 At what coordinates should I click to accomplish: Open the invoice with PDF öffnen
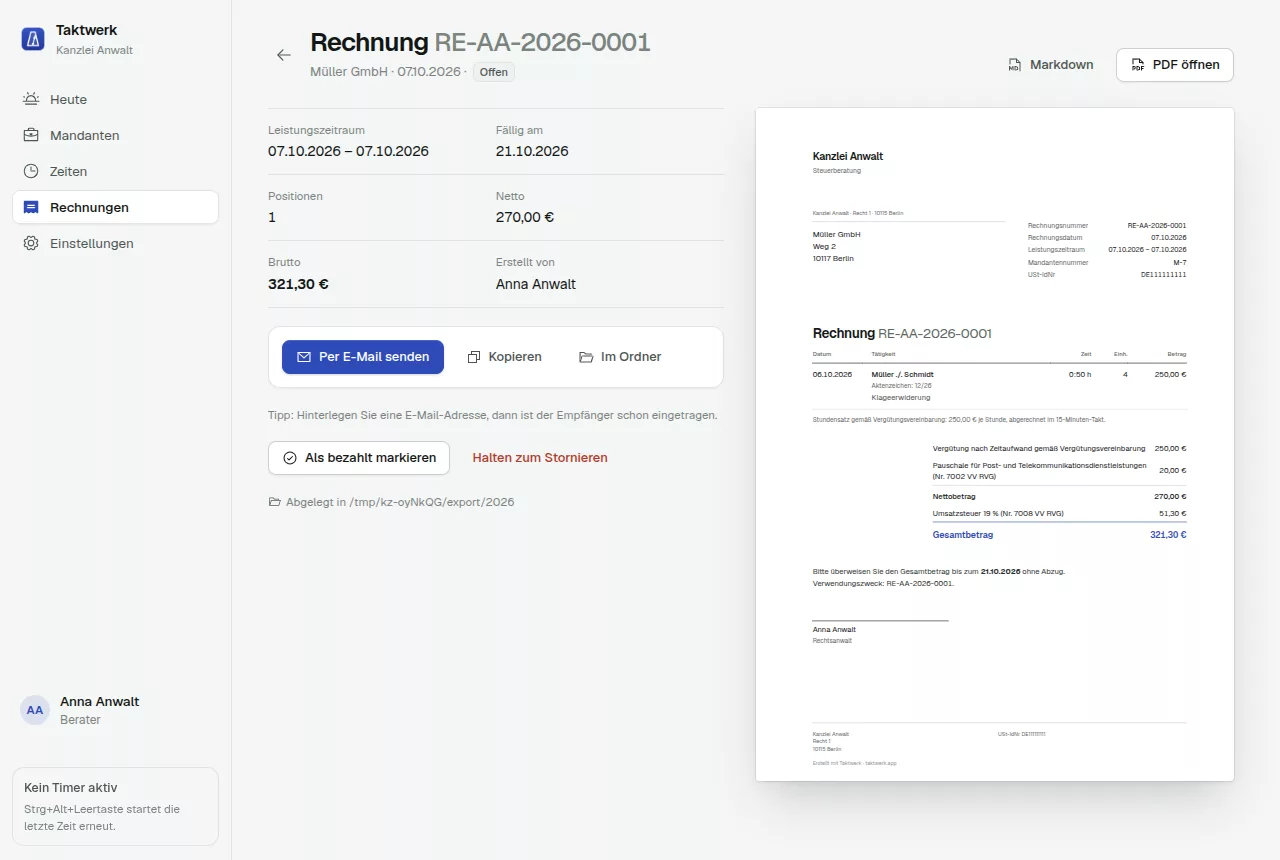[1175, 65]
